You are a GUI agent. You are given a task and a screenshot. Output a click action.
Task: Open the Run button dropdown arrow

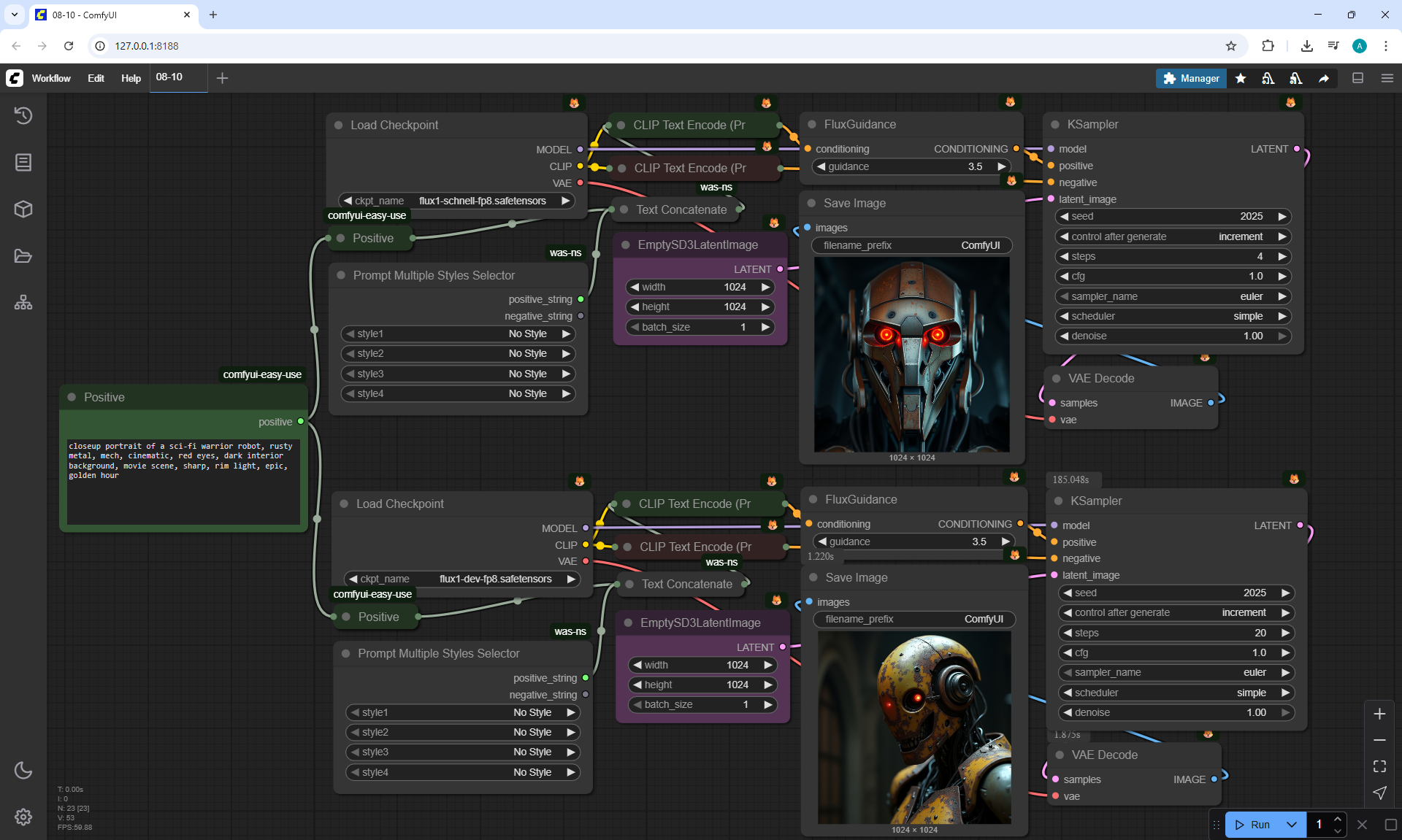1292,825
